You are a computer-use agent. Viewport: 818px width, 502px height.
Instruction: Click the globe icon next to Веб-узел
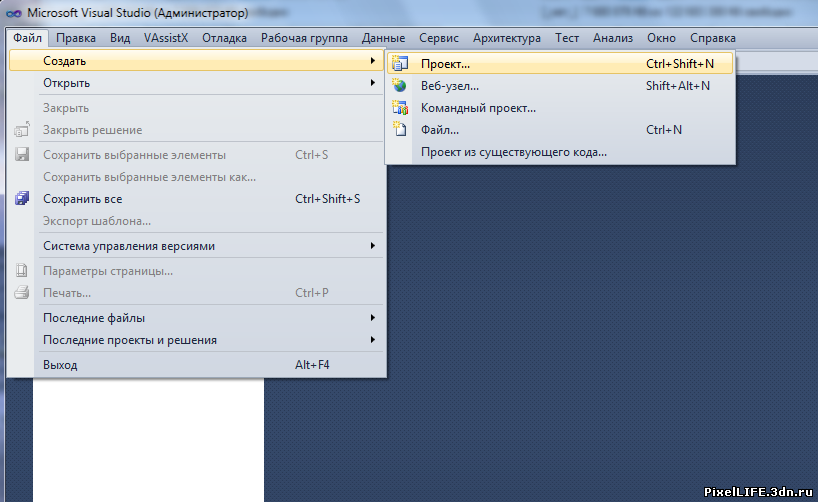click(x=400, y=86)
